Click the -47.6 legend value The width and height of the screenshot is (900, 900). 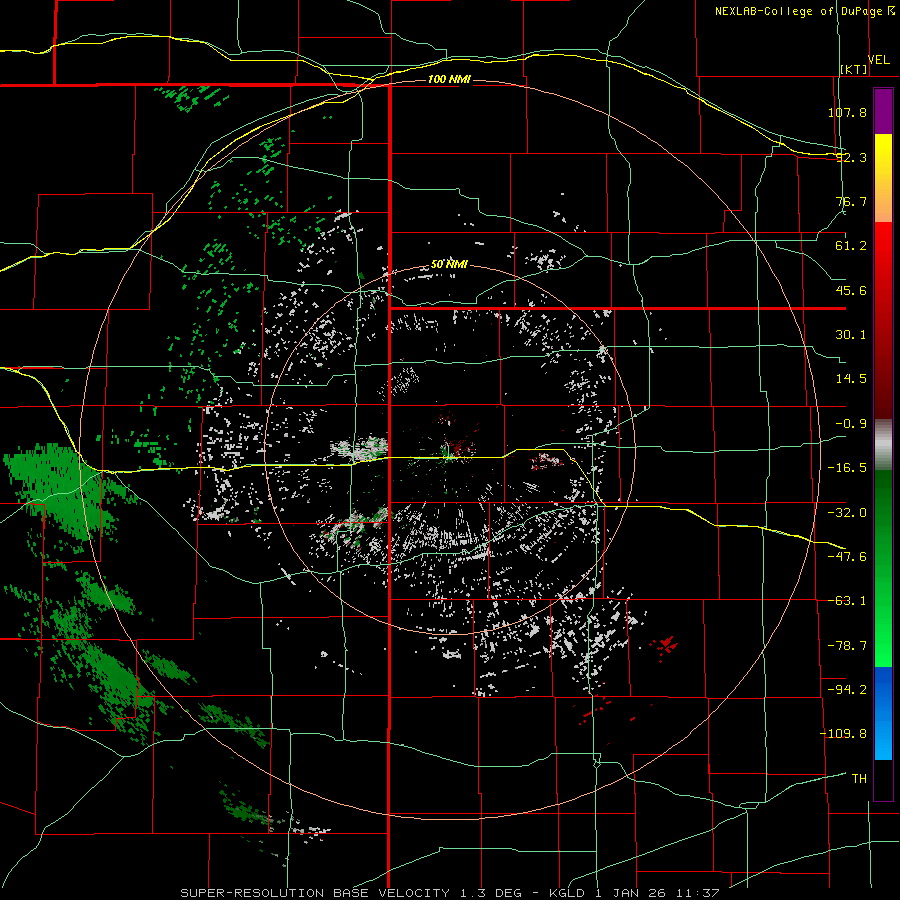(847, 557)
